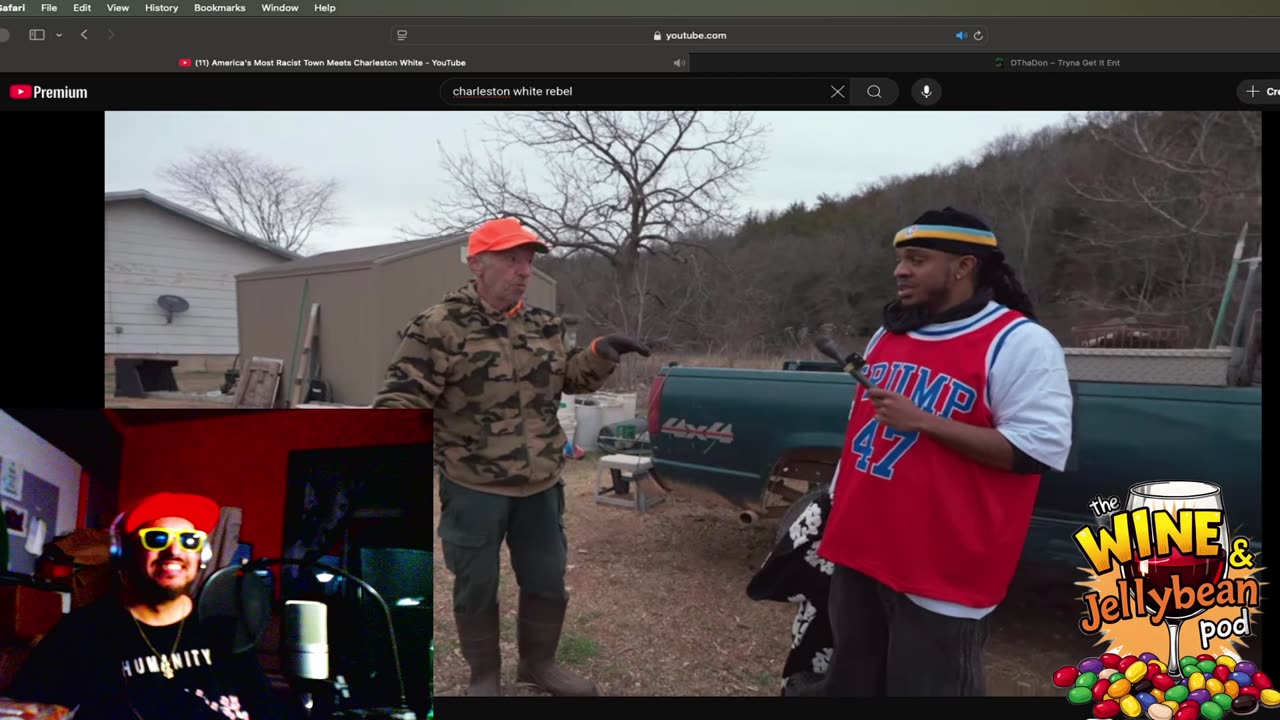This screenshot has width=1280, height=720.
Task: Mute audio from the address bar speaker
Action: [x=961, y=35]
